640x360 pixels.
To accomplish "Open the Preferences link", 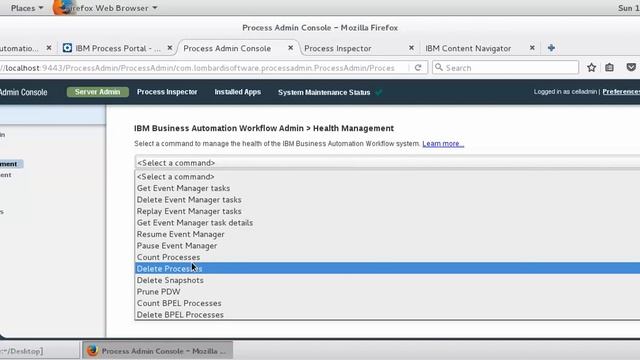I will (621, 92).
